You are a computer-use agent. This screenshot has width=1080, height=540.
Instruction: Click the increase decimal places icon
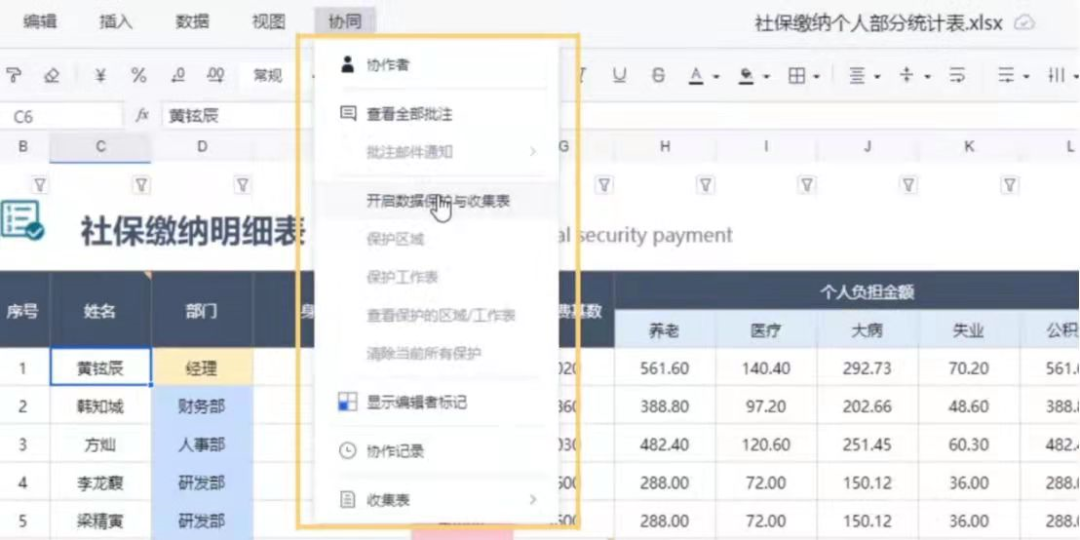[x=216, y=76]
